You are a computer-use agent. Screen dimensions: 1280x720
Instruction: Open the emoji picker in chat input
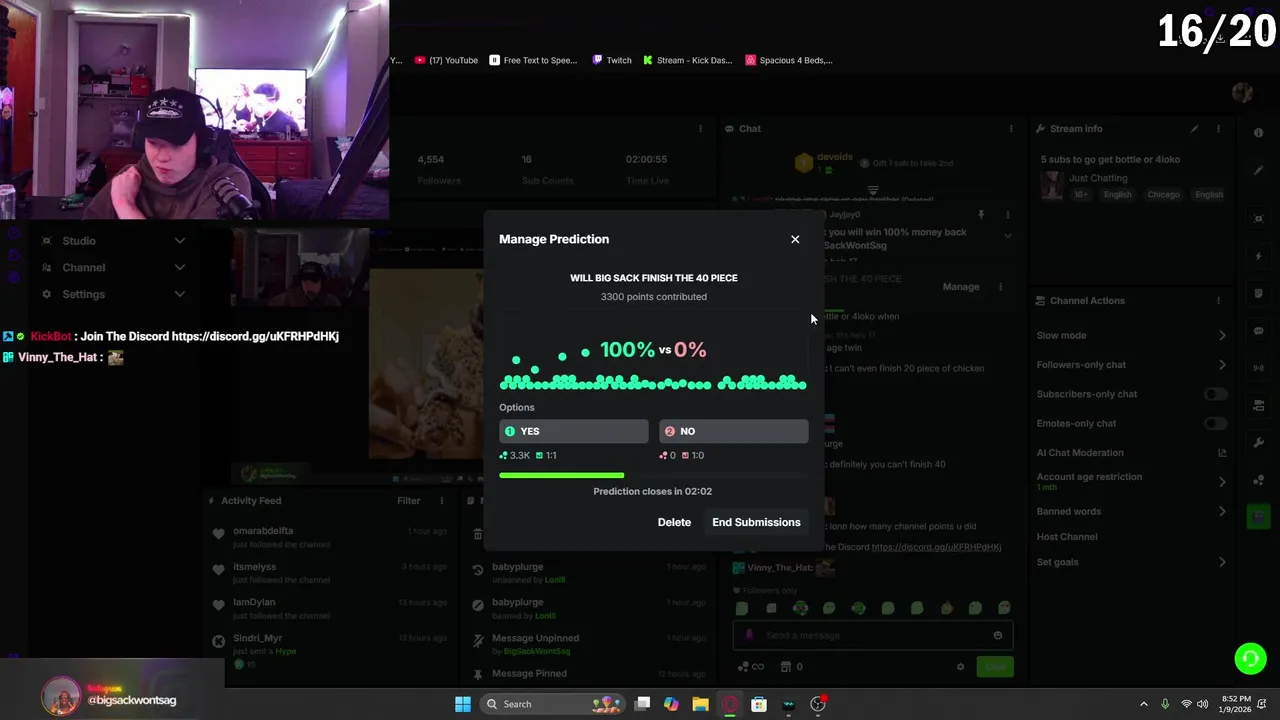tap(997, 635)
